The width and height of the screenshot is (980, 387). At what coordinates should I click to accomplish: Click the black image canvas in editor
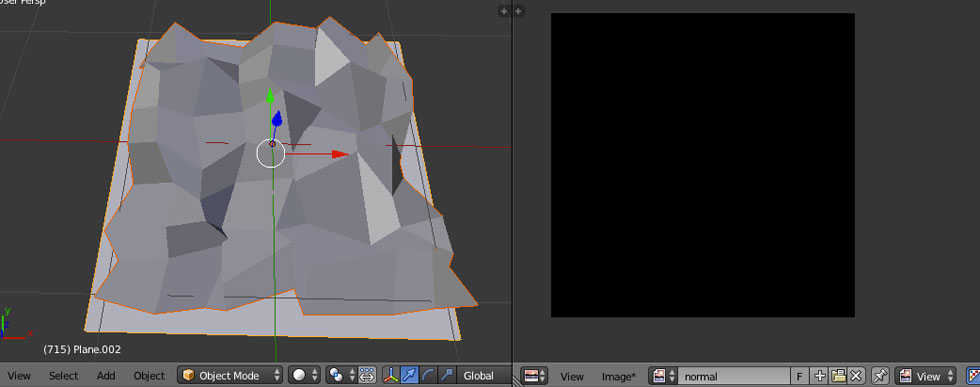(702, 165)
